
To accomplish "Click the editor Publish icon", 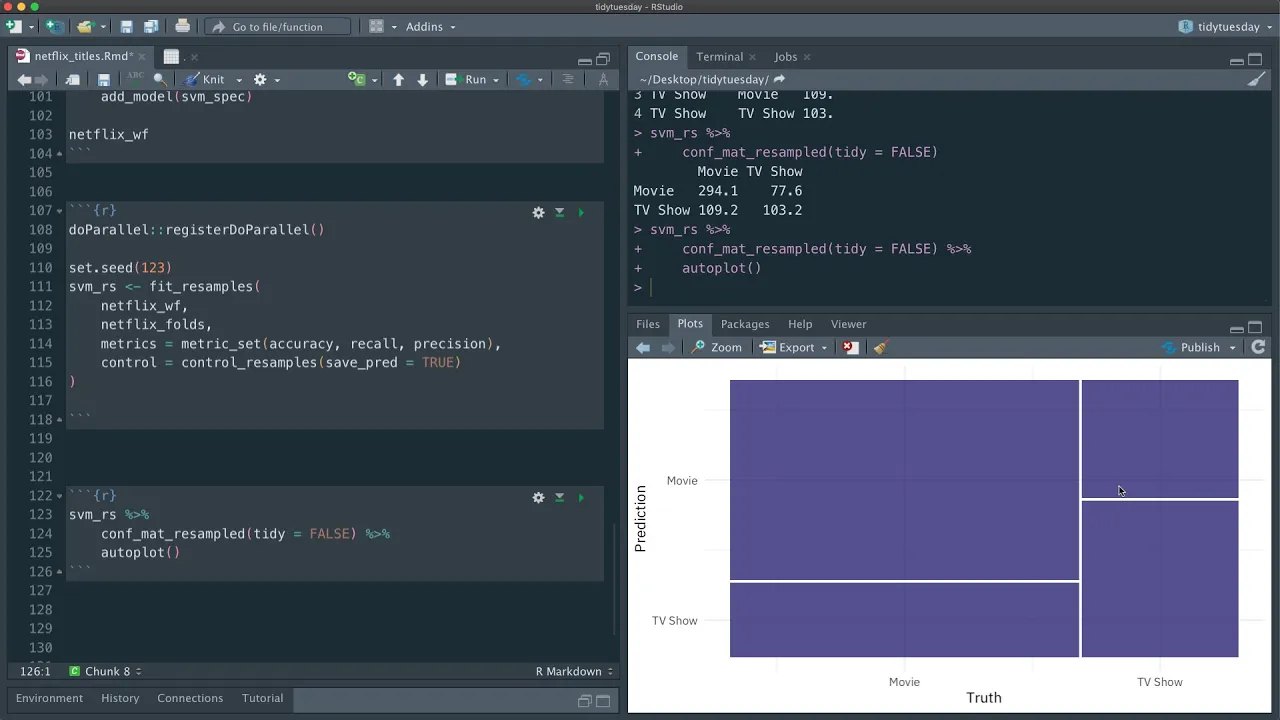I will [523, 80].
